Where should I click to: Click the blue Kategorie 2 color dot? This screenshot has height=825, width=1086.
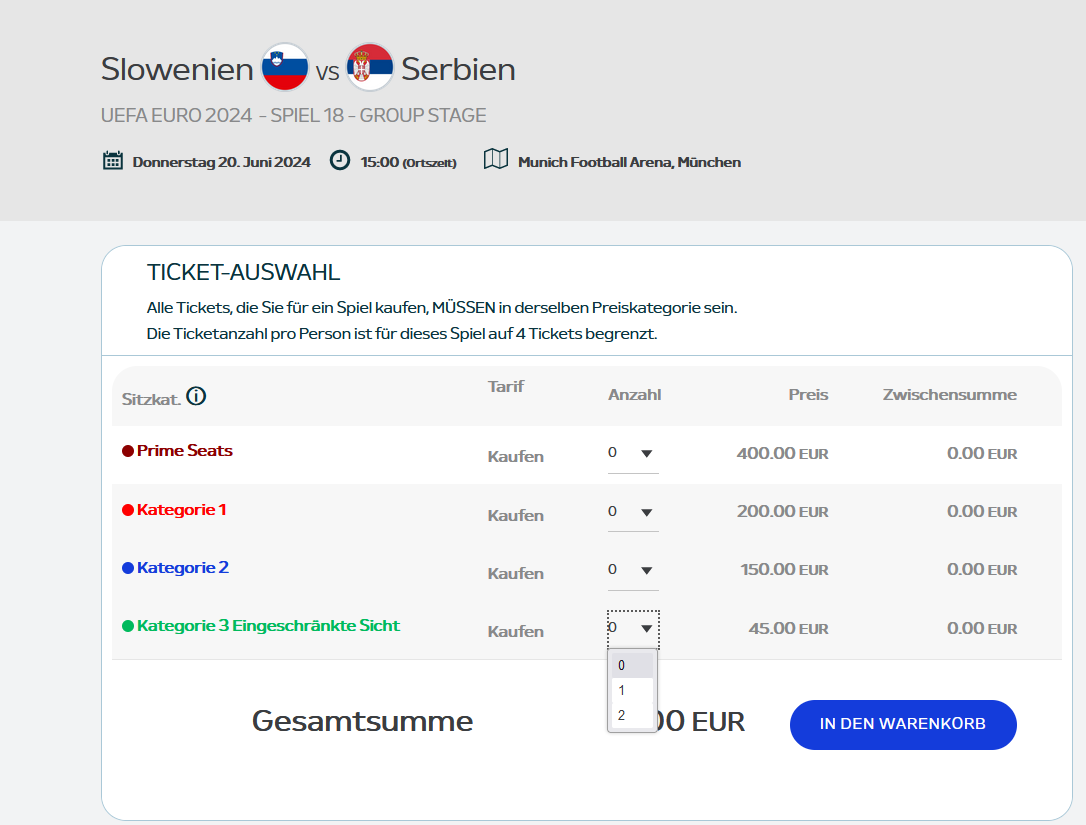click(128, 568)
